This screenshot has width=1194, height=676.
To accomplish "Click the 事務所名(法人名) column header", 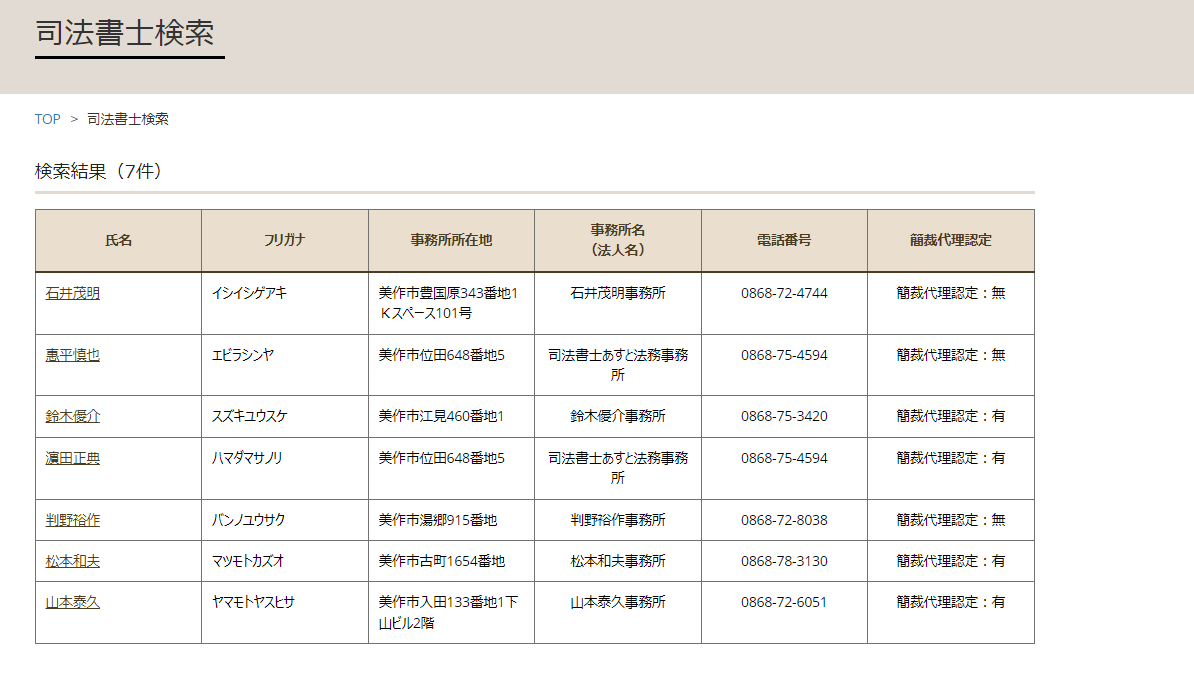I will click(x=617, y=240).
